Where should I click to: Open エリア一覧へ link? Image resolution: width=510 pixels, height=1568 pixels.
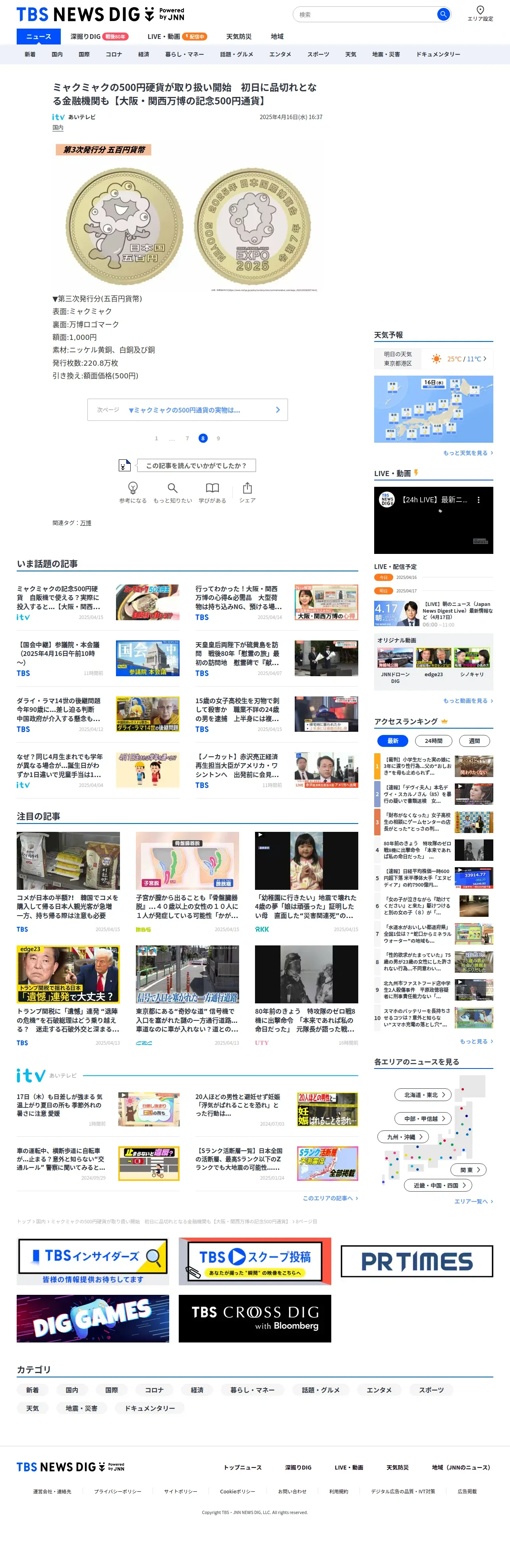(x=473, y=1201)
